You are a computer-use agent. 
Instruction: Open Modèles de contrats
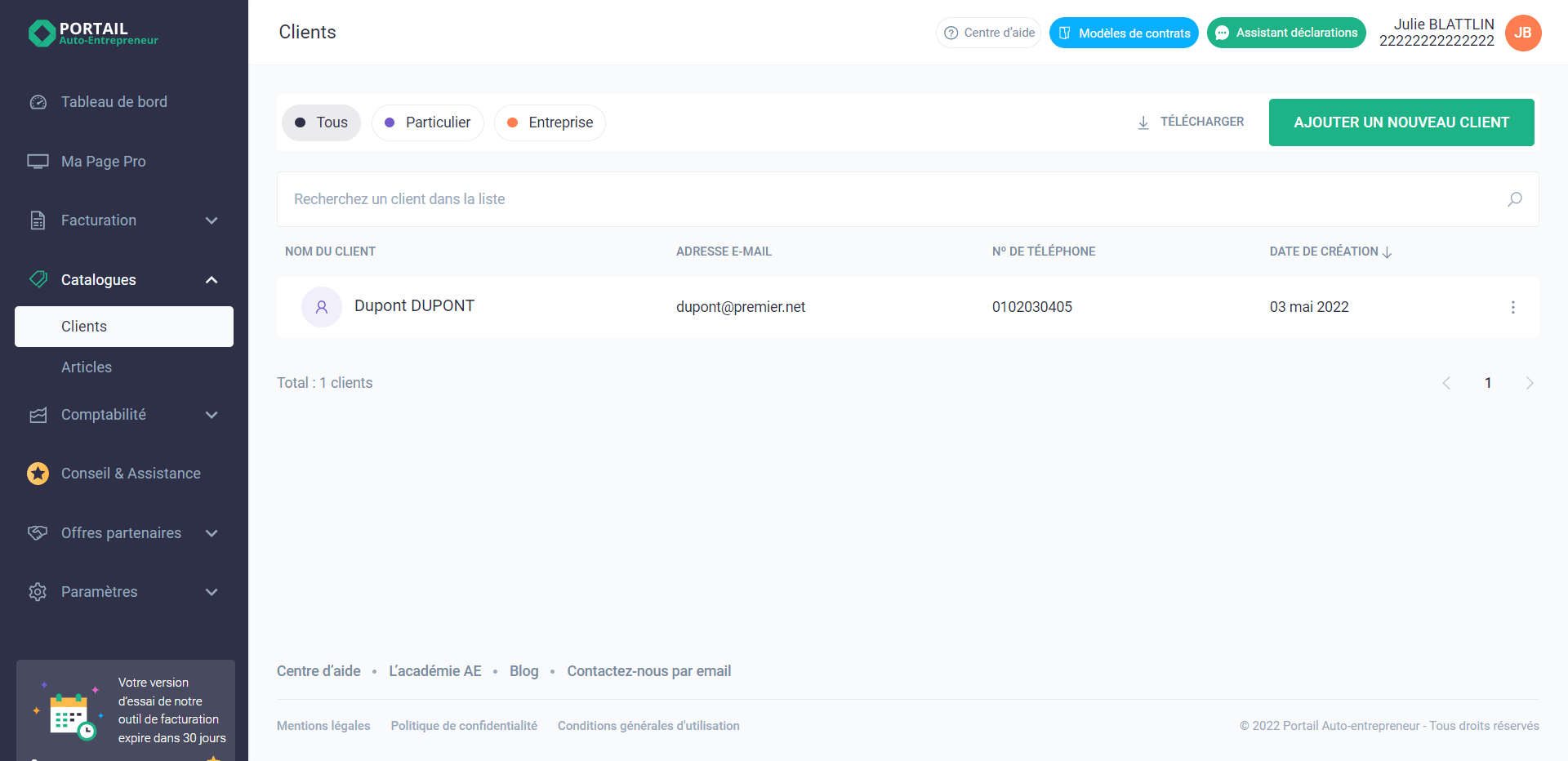pyautogui.click(x=1124, y=33)
